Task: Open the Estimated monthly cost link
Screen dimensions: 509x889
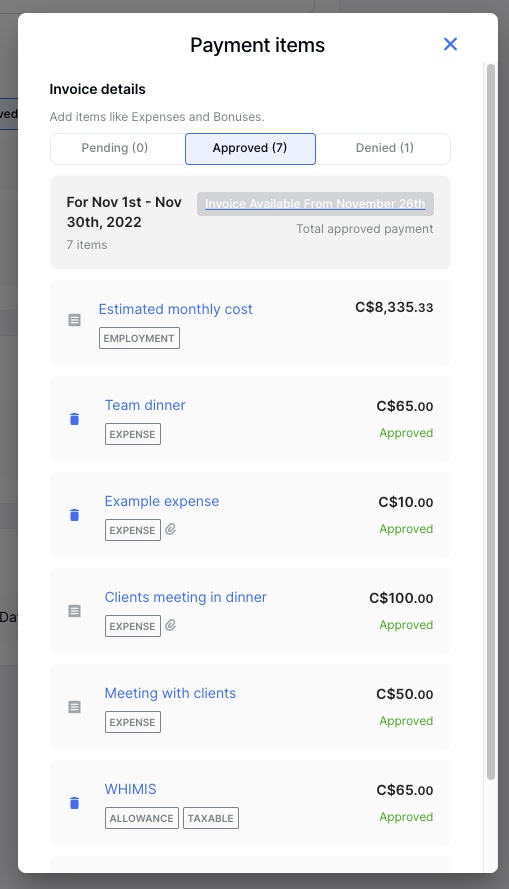Action: [176, 309]
